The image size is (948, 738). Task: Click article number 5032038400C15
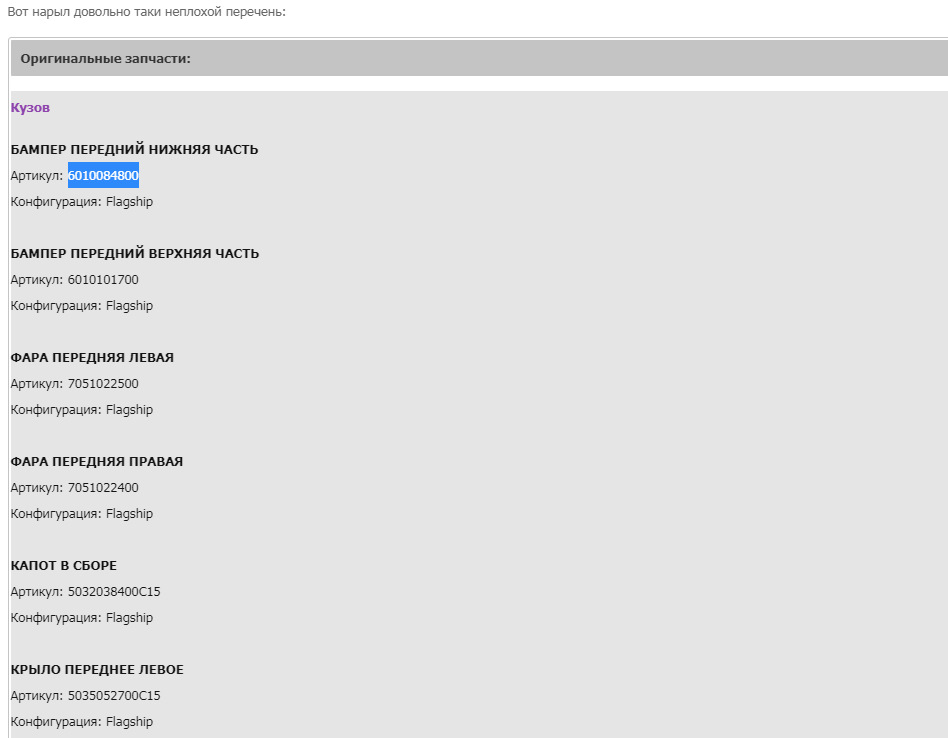pyautogui.click(x=114, y=591)
